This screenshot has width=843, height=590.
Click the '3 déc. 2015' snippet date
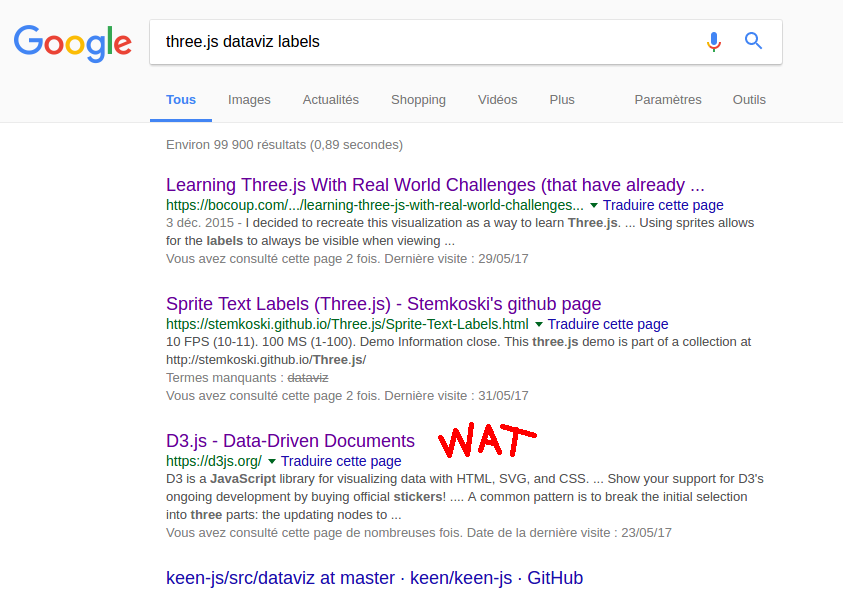click(200, 223)
